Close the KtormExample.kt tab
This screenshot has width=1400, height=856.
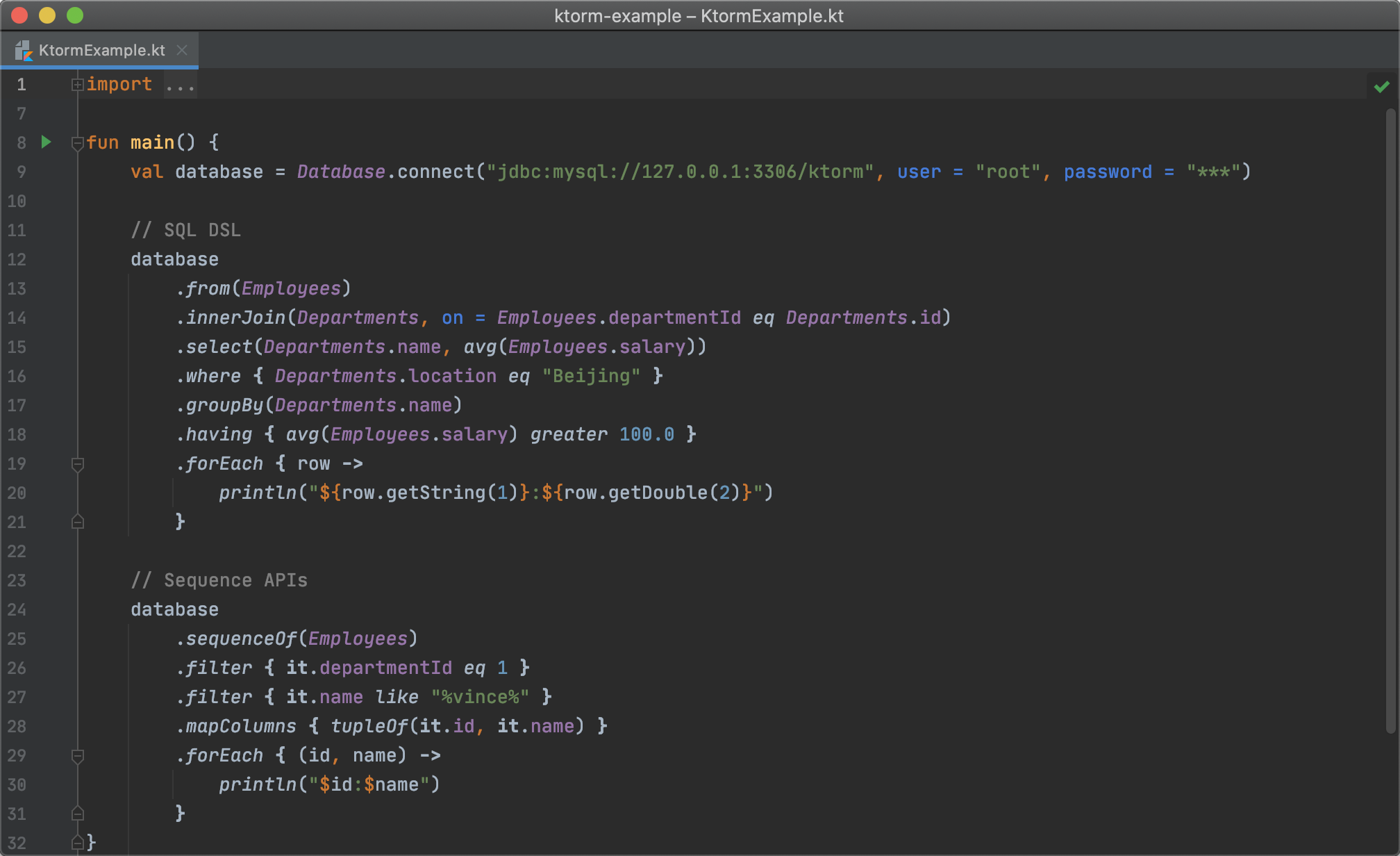tap(182, 50)
